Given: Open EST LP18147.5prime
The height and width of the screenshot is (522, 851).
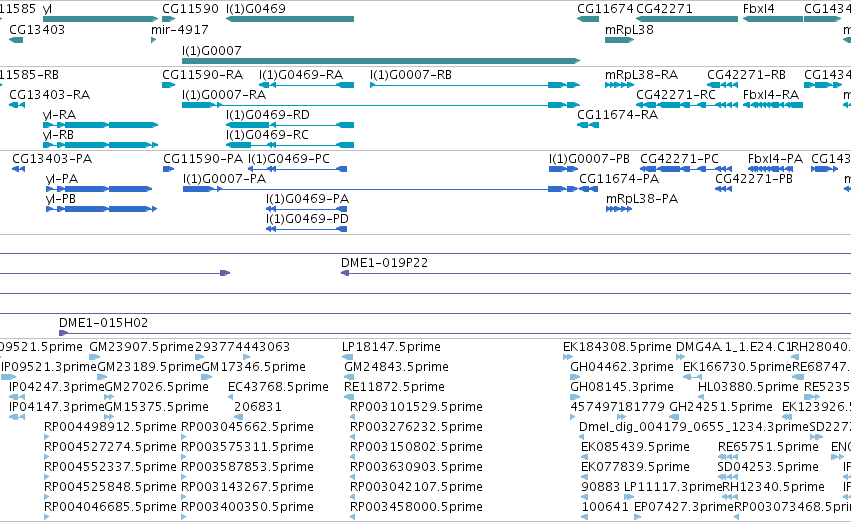Looking at the screenshot, I should pyautogui.click(x=391, y=347).
